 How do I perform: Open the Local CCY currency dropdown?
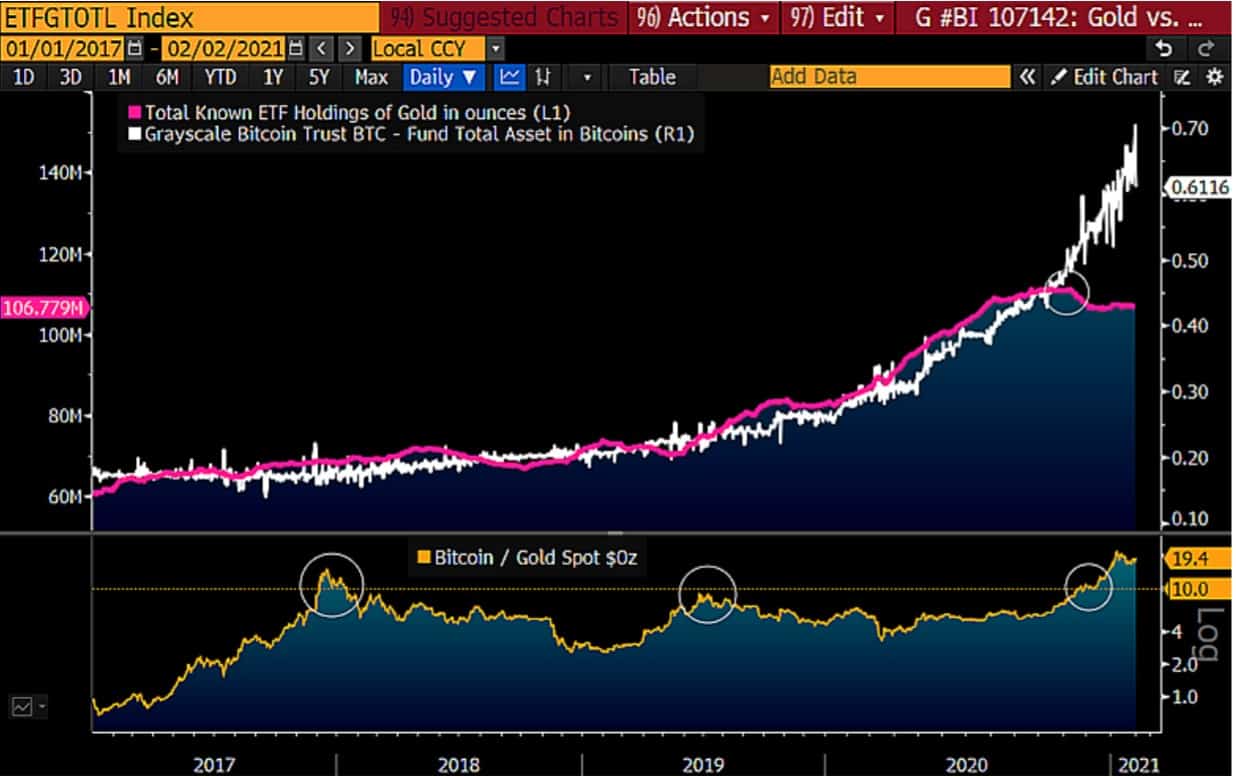pos(494,48)
